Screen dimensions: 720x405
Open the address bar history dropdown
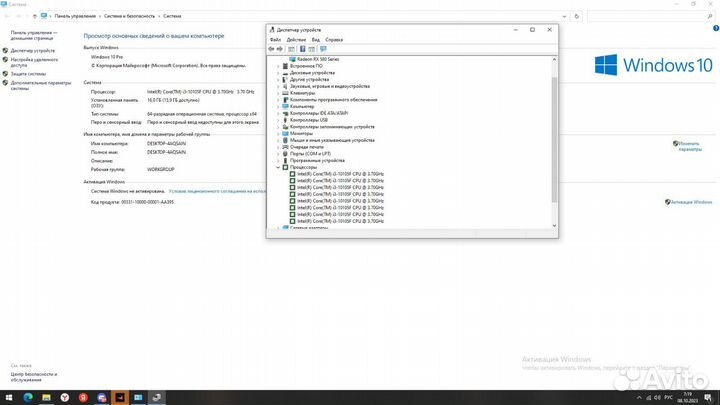(564, 17)
